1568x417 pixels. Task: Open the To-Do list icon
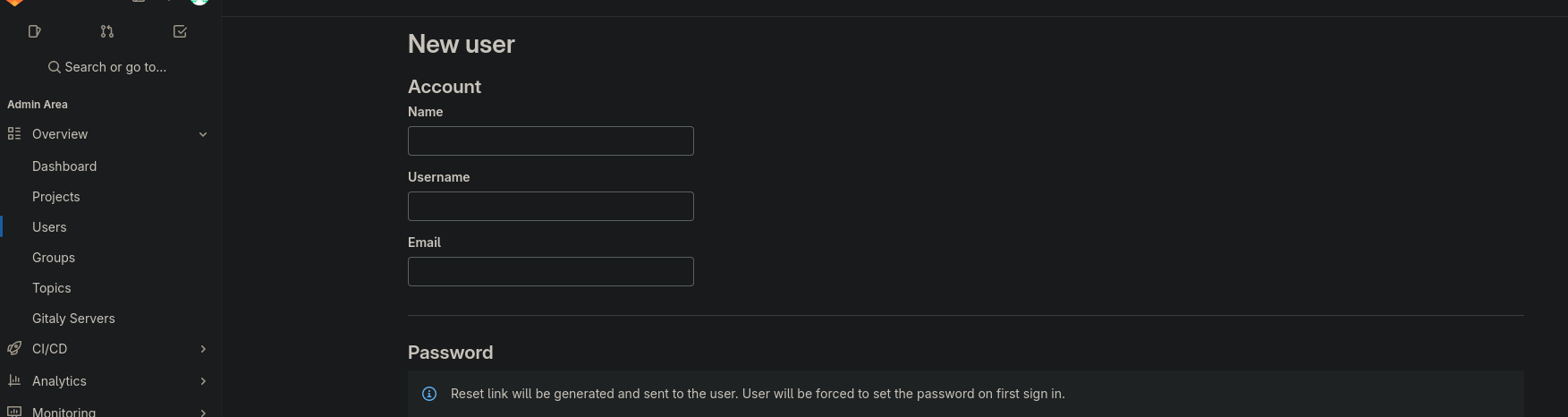pyautogui.click(x=180, y=31)
